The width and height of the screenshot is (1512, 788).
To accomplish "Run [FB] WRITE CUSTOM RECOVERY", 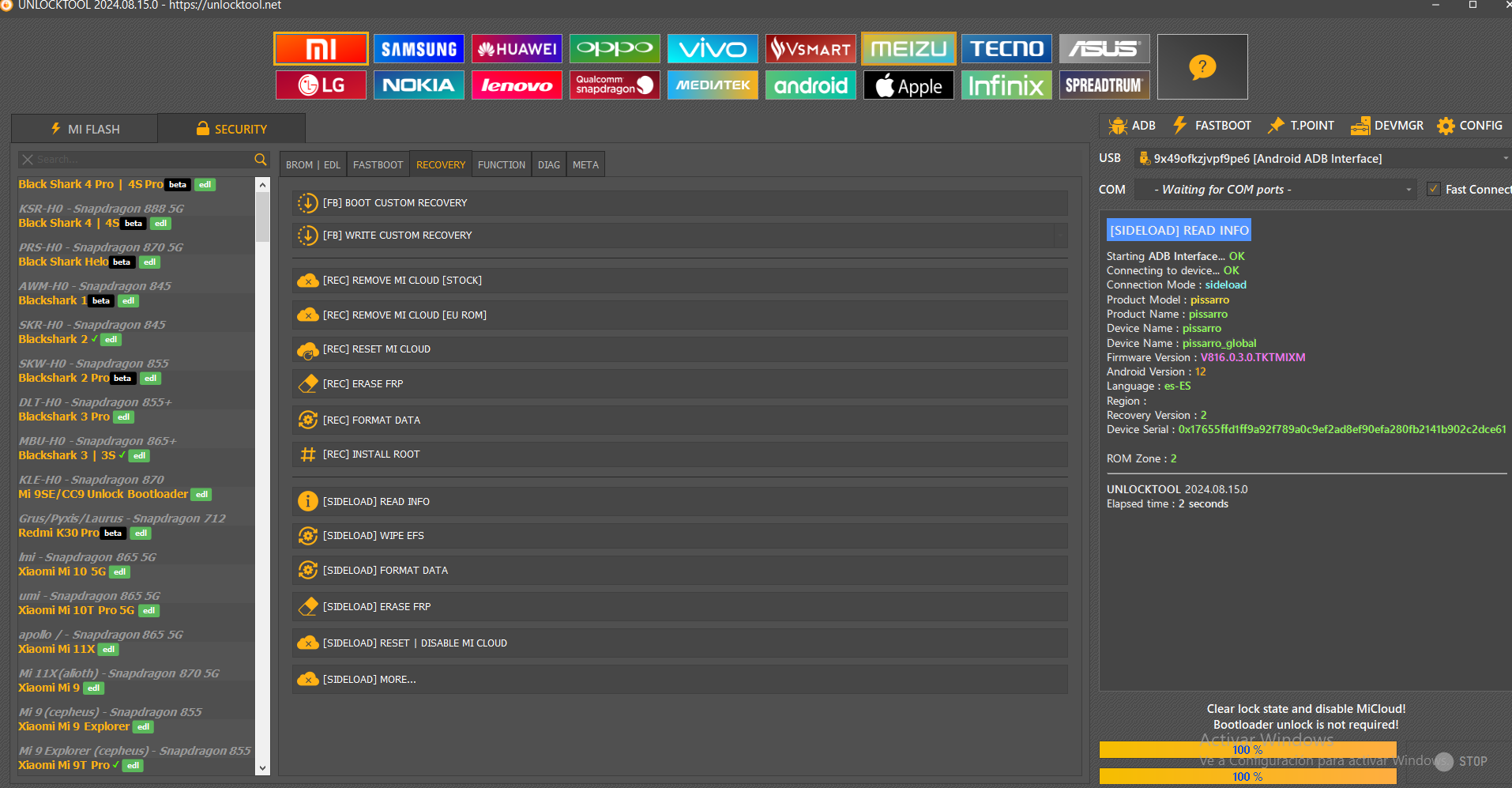I will pyautogui.click(x=680, y=236).
